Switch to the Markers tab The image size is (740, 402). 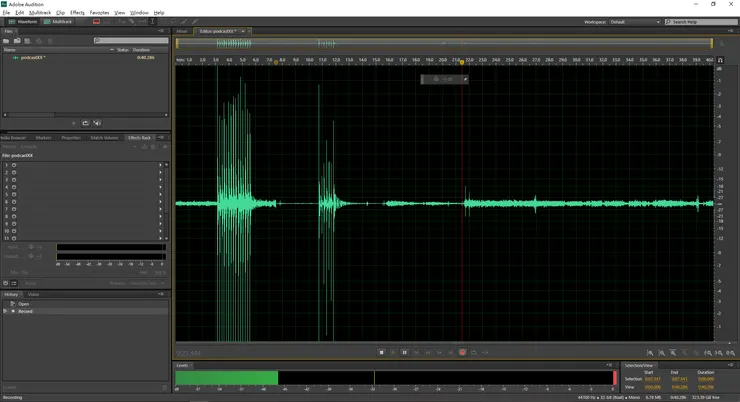coord(43,137)
